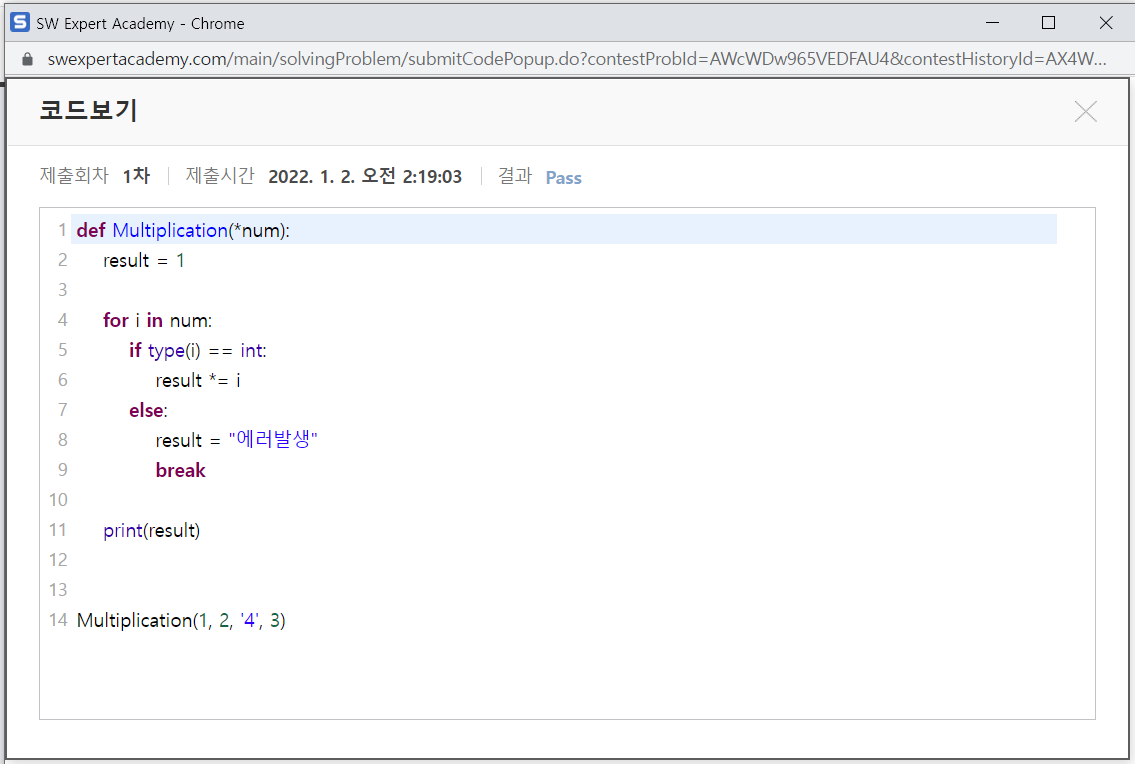Click the "에러발생" string in line 8
This screenshot has width=1135, height=764.
coord(273,440)
